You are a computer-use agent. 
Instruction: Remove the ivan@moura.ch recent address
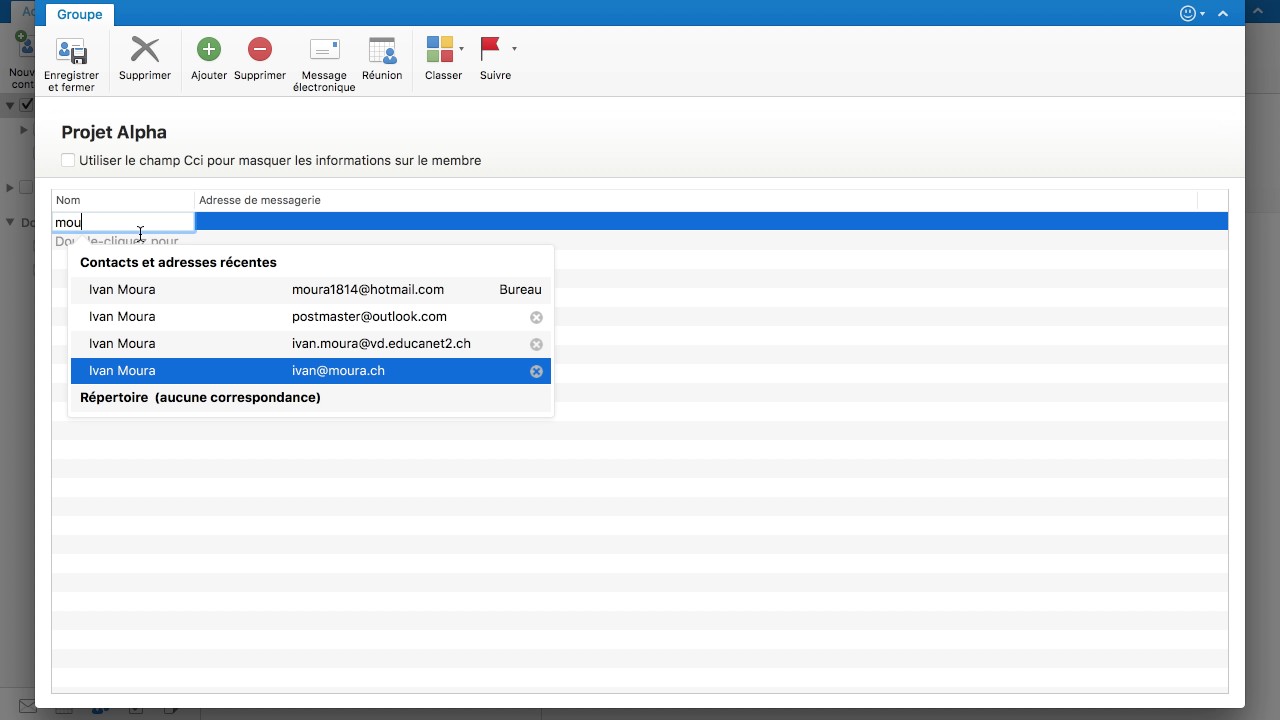click(x=536, y=371)
